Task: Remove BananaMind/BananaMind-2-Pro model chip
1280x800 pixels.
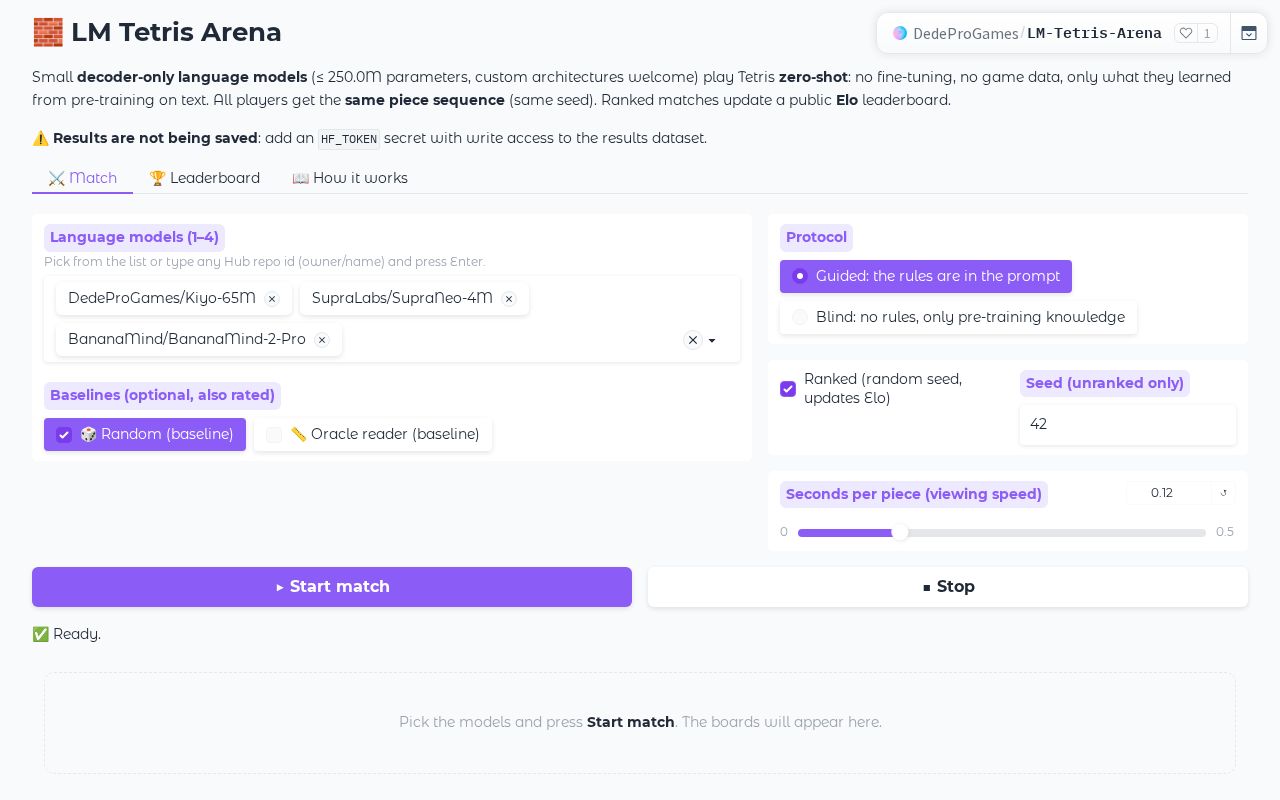Action: 322,340
